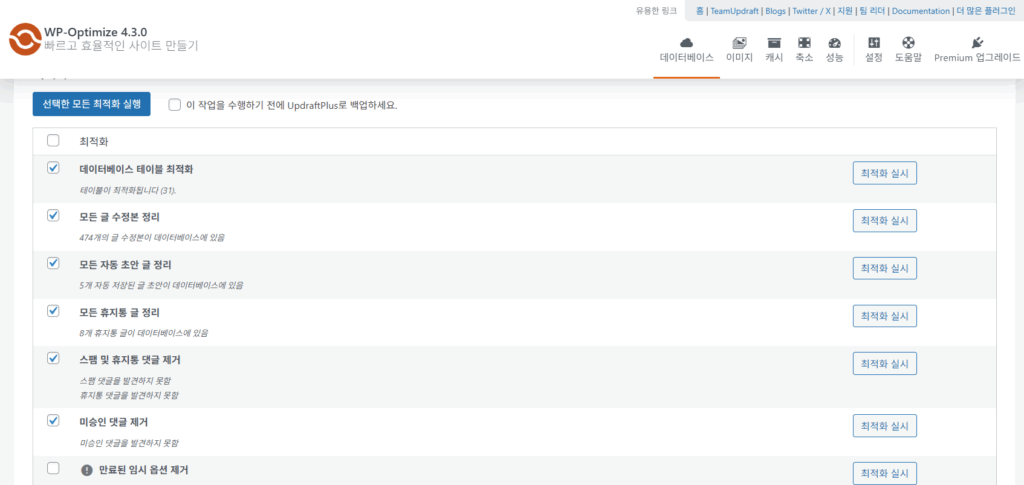The width and height of the screenshot is (1024, 485).
Task: Switch to 축소 tab label
Action: tap(804, 57)
